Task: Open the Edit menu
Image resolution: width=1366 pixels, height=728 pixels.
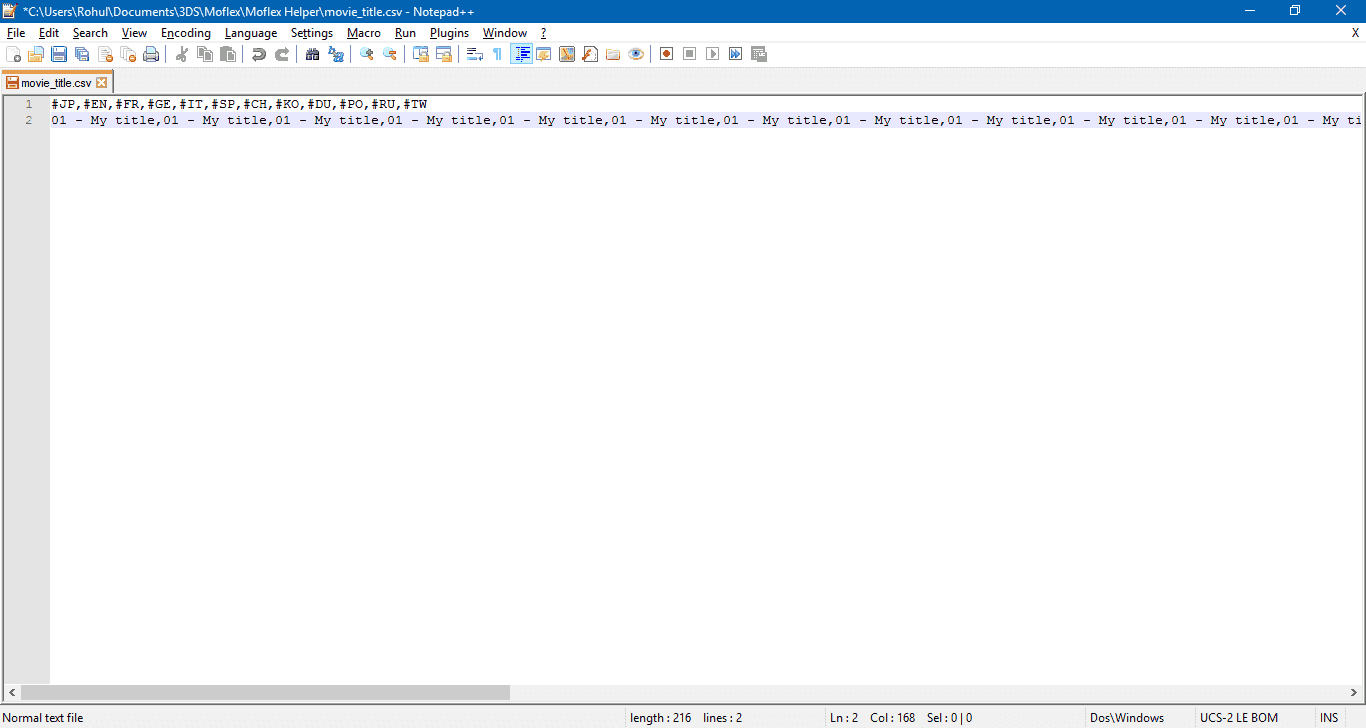Action: coord(49,33)
